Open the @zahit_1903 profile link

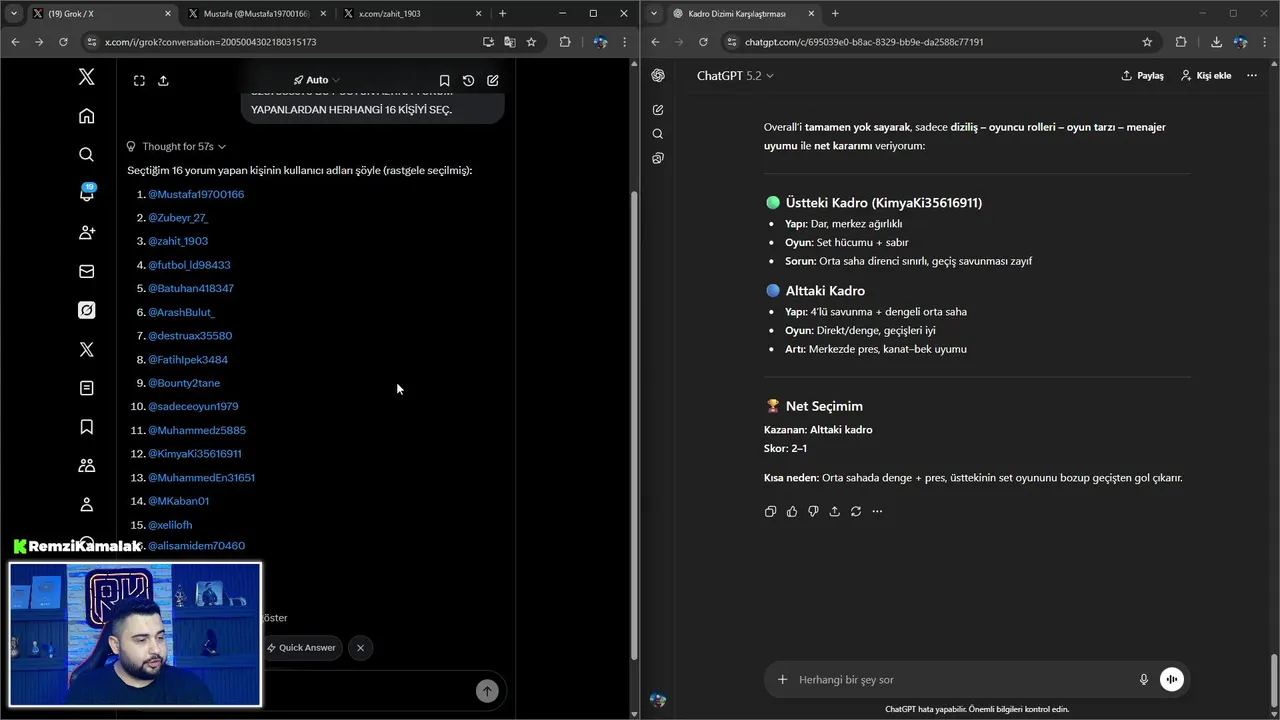[x=178, y=241]
